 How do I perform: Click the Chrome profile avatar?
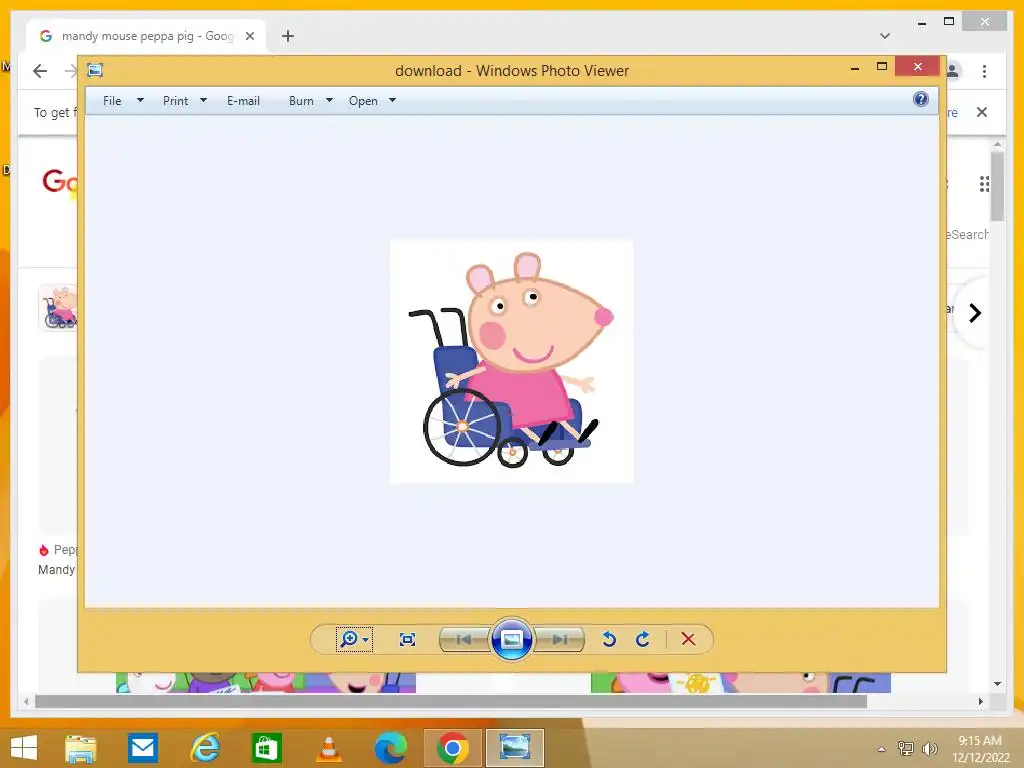953,71
